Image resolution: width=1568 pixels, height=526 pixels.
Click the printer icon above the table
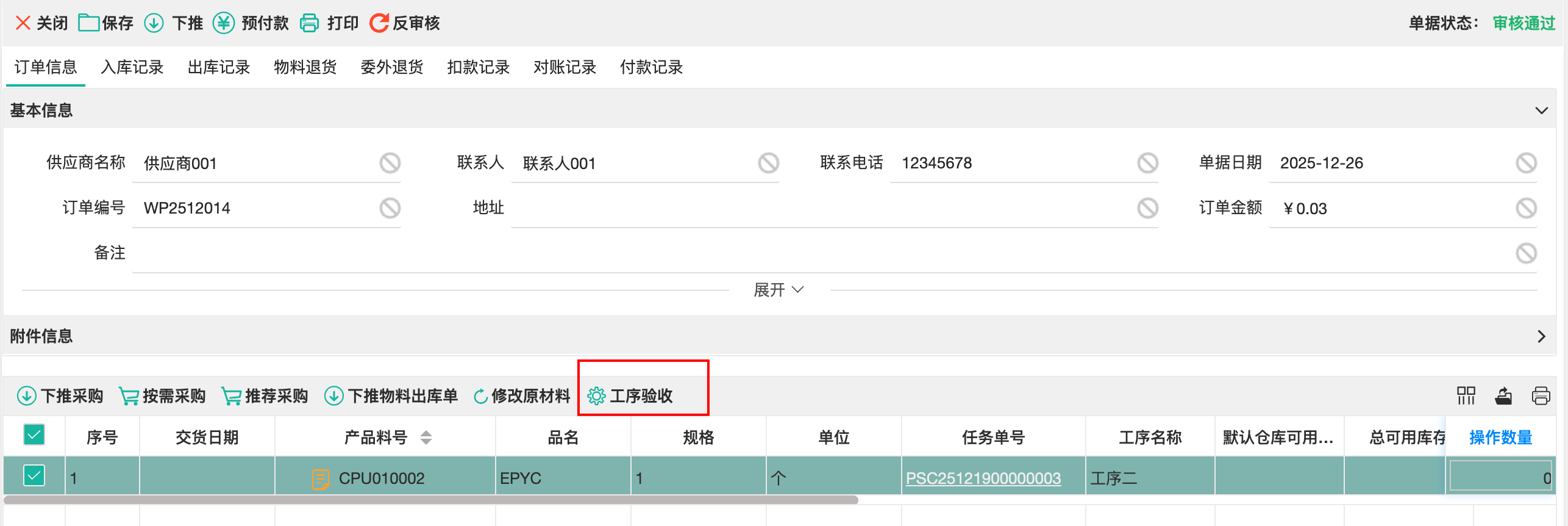1541,396
